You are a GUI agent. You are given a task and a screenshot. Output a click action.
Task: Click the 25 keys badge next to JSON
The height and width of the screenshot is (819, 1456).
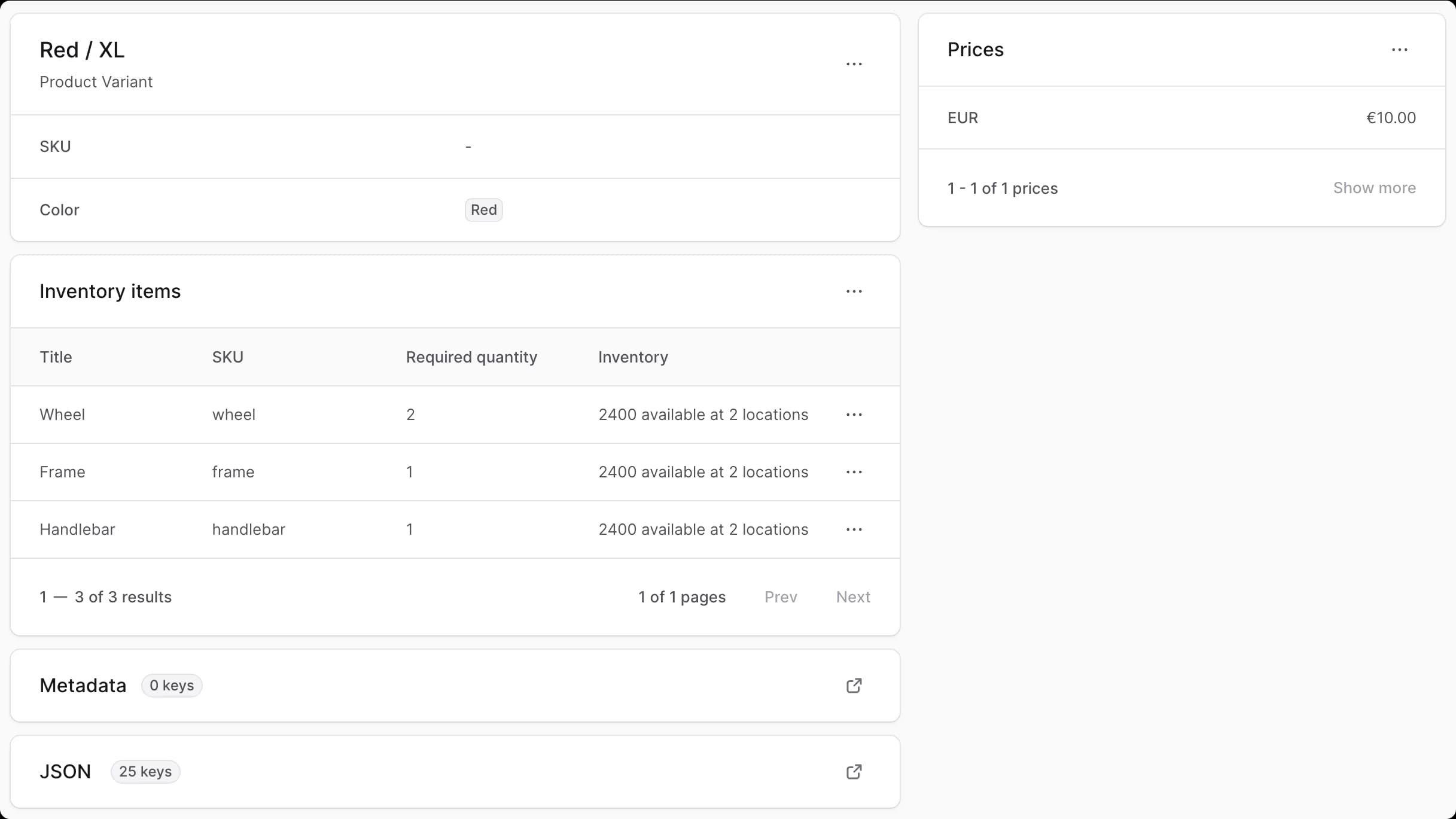click(x=145, y=772)
